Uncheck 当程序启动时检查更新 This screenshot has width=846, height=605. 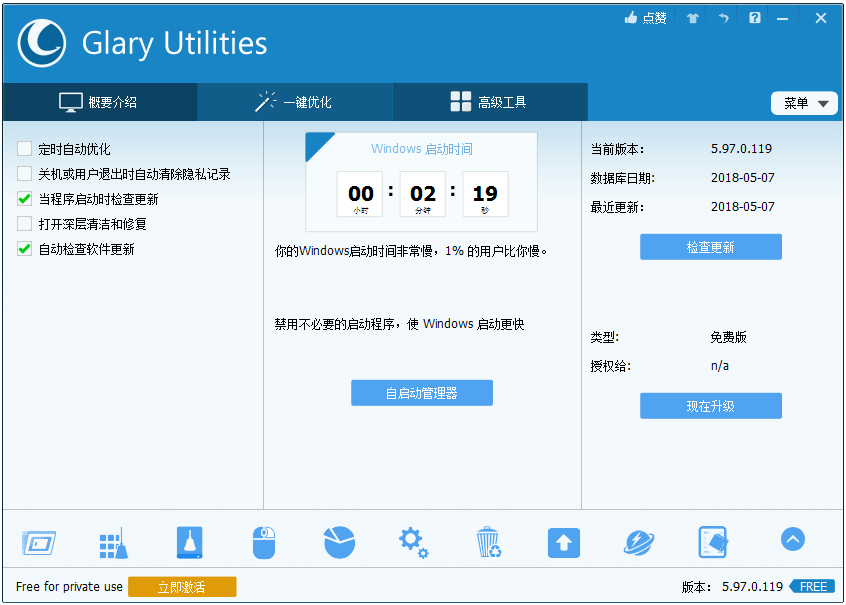click(24, 199)
